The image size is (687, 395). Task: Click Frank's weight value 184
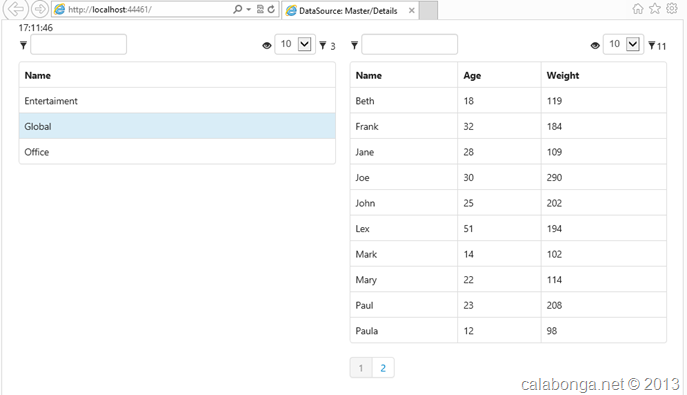click(554, 126)
